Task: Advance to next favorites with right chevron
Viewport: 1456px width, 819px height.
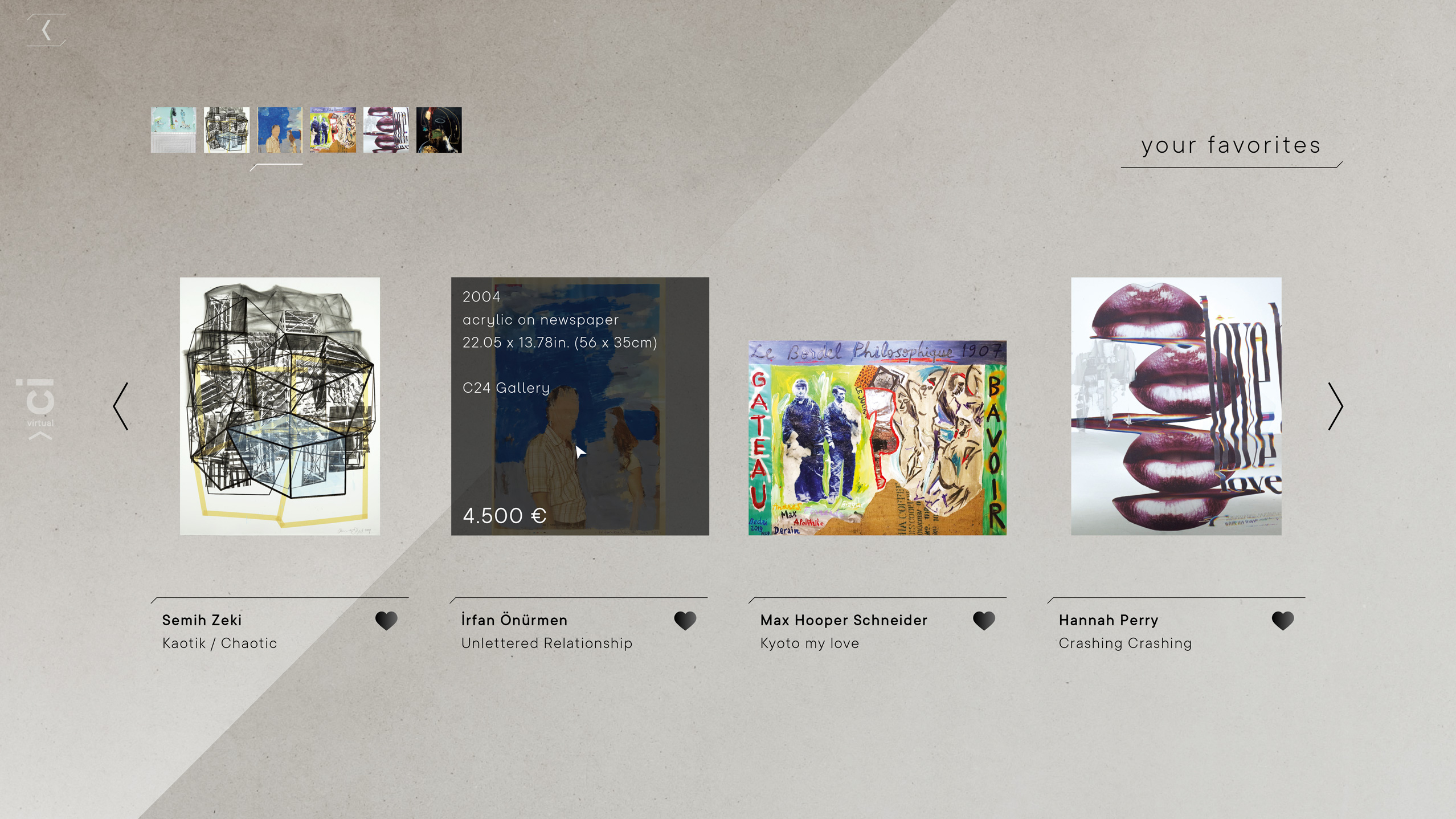Action: (x=1335, y=406)
